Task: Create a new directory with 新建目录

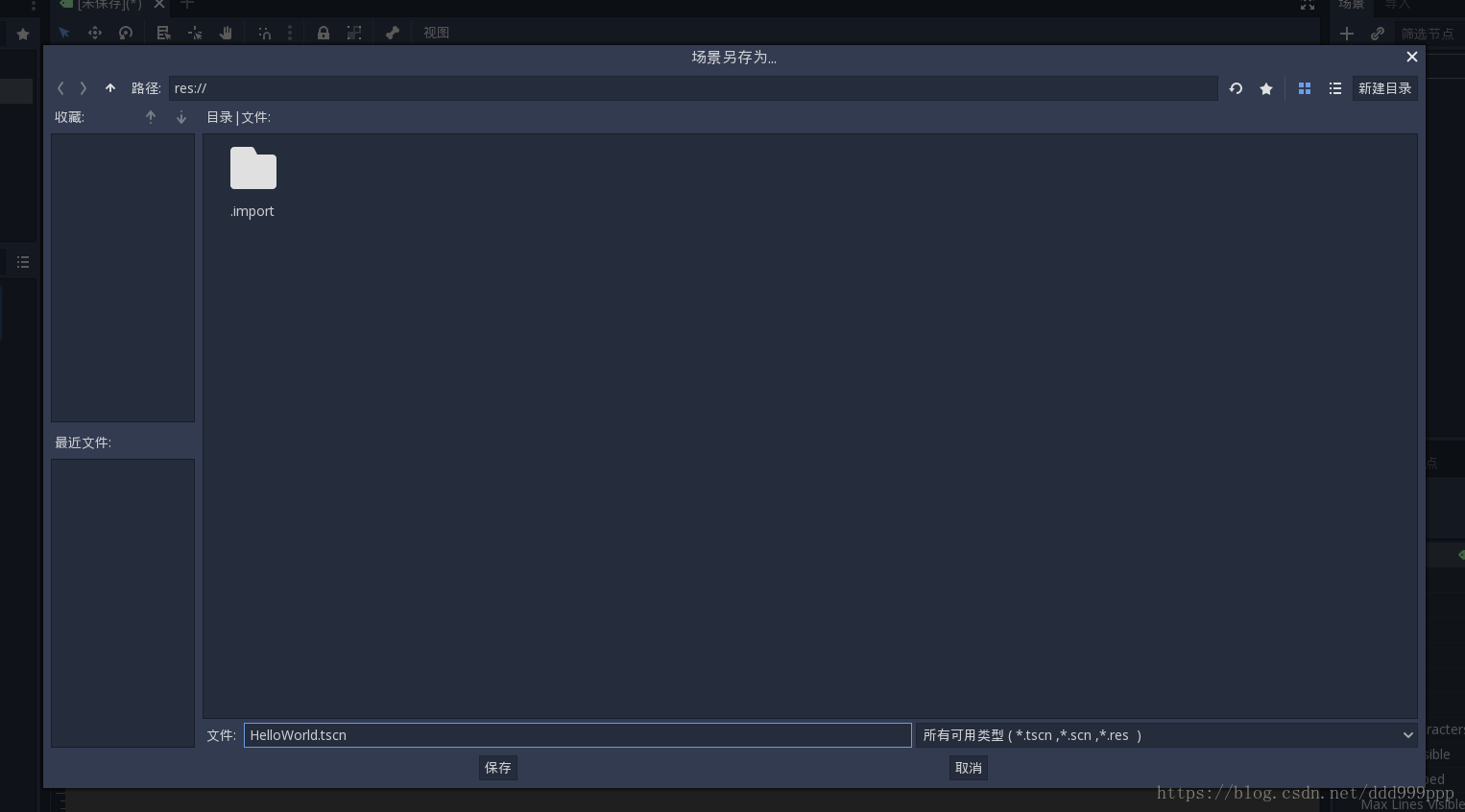Action: [1385, 88]
